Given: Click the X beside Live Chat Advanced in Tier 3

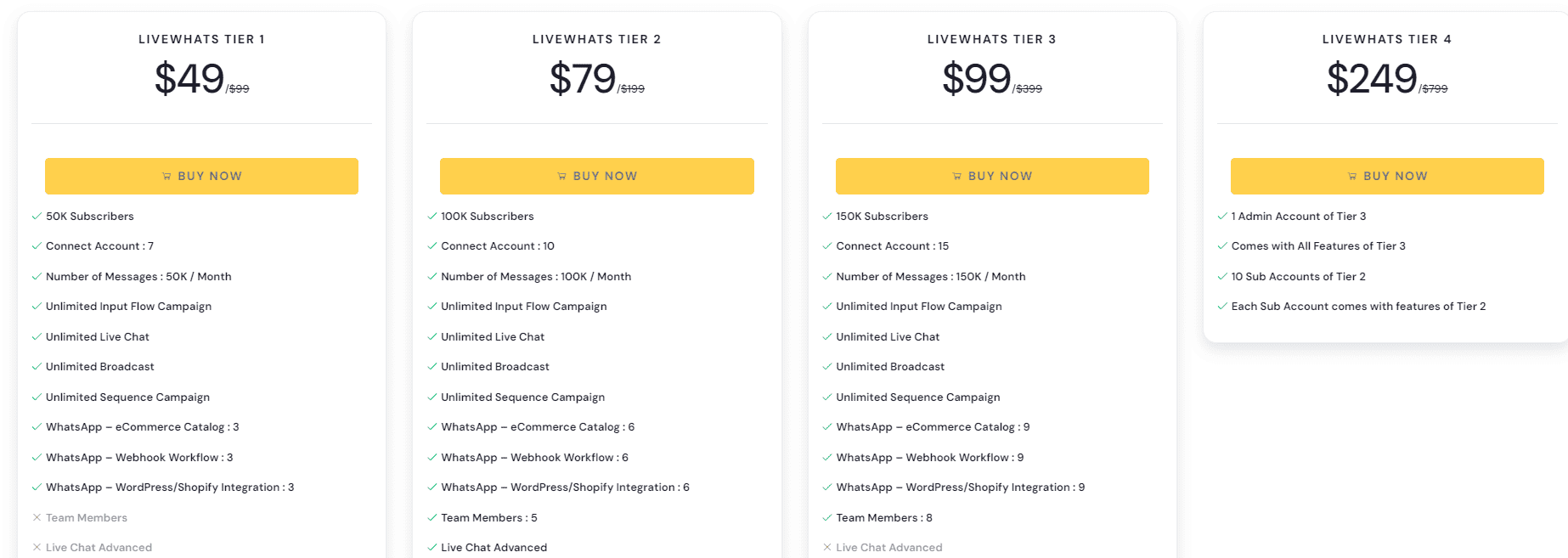Looking at the screenshot, I should (x=826, y=547).
